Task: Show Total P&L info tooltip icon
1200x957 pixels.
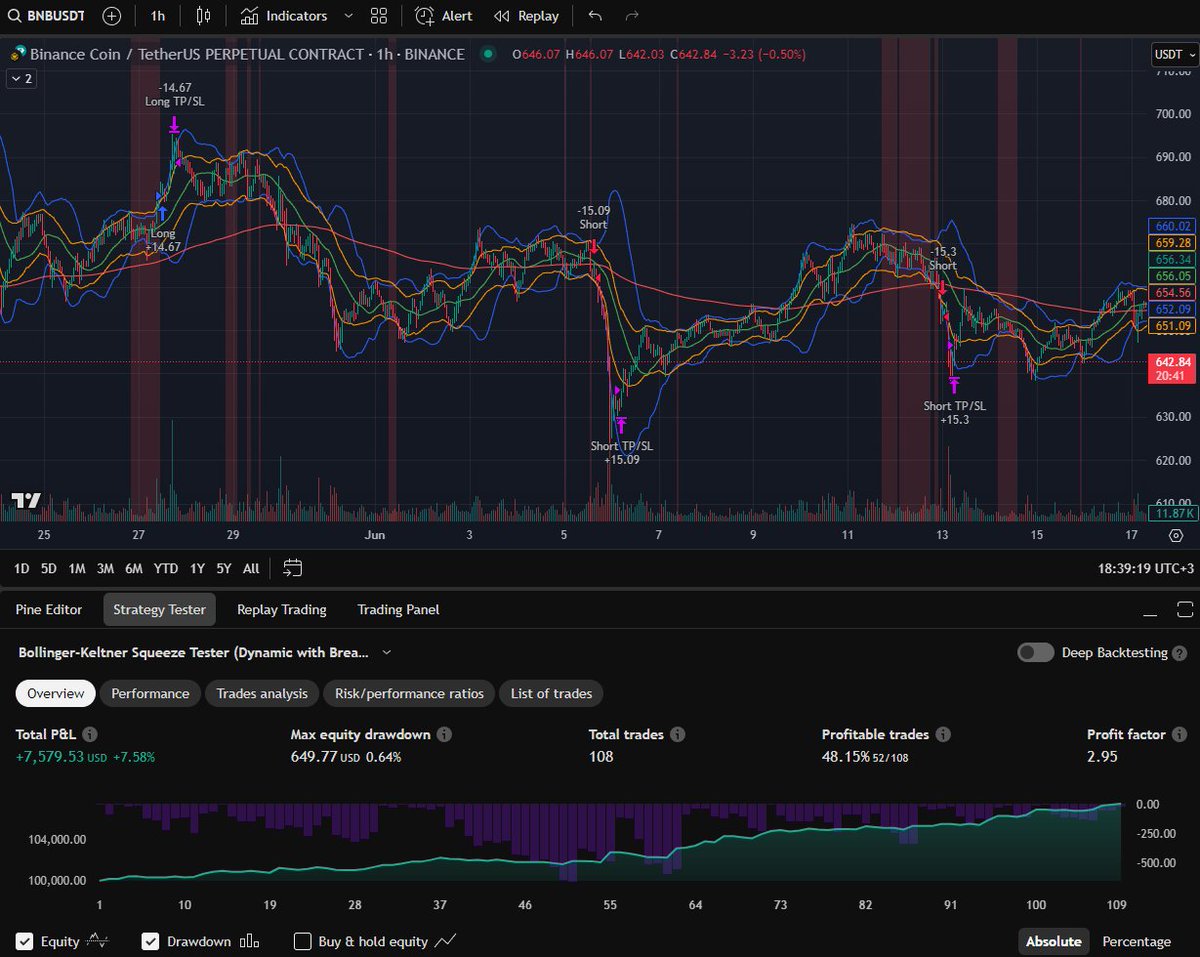Action: point(90,734)
